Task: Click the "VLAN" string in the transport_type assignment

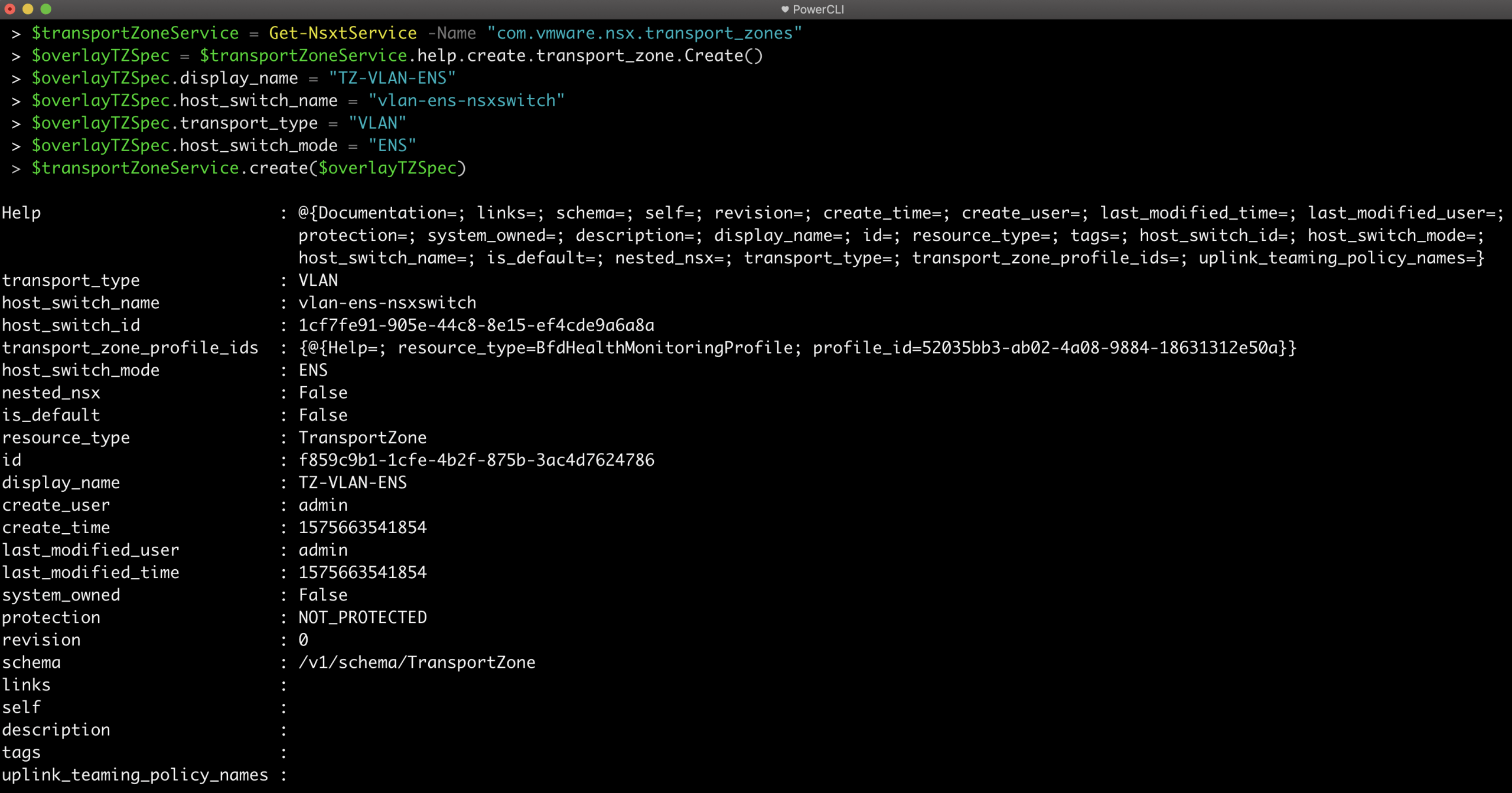Action: click(379, 122)
